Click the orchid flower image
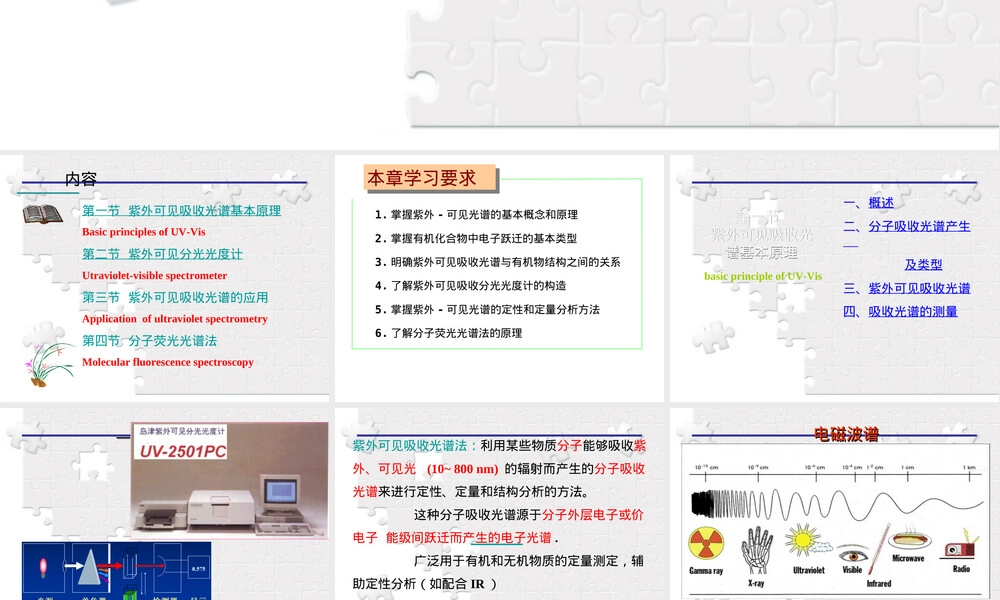 click(x=48, y=365)
